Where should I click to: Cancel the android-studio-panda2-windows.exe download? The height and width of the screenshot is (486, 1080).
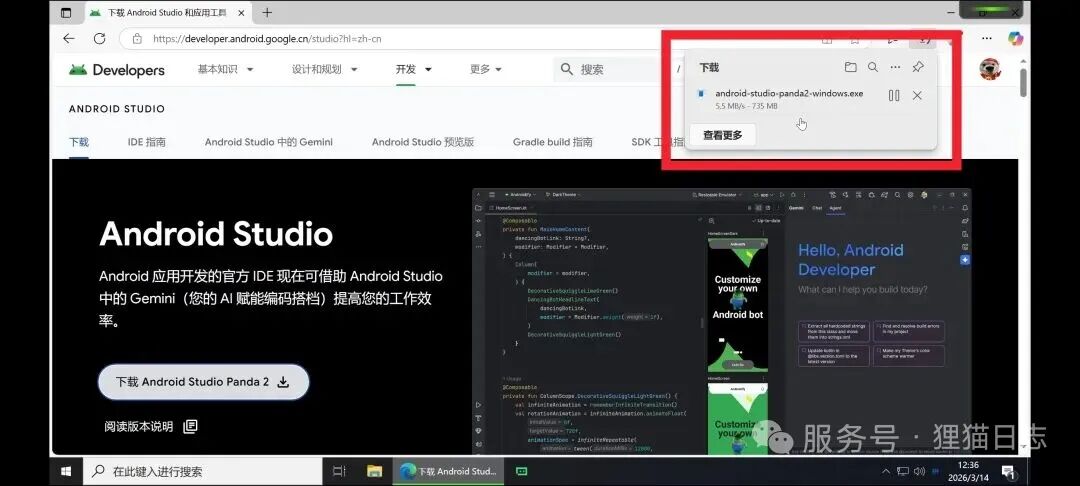pyautogui.click(x=917, y=96)
